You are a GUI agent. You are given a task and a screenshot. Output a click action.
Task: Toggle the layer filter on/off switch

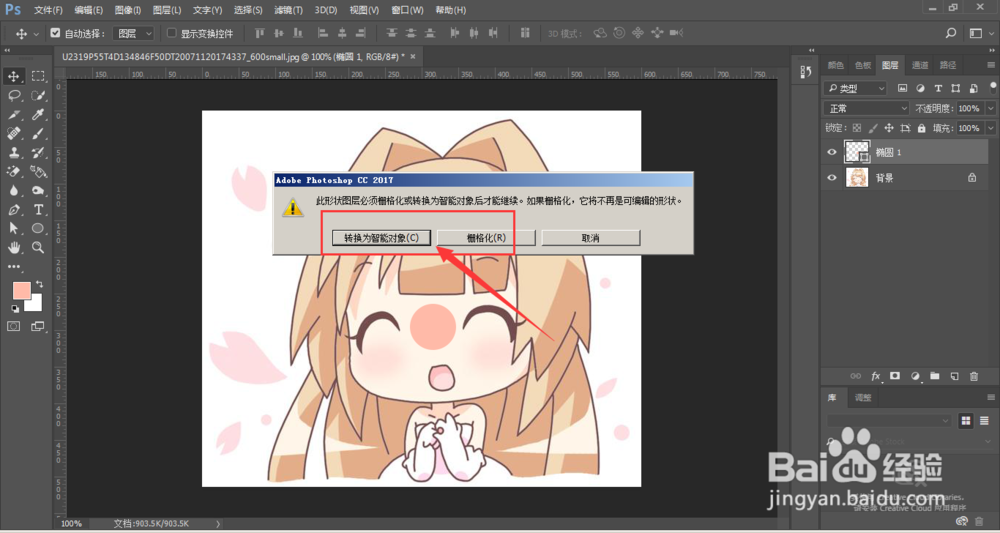click(x=994, y=87)
